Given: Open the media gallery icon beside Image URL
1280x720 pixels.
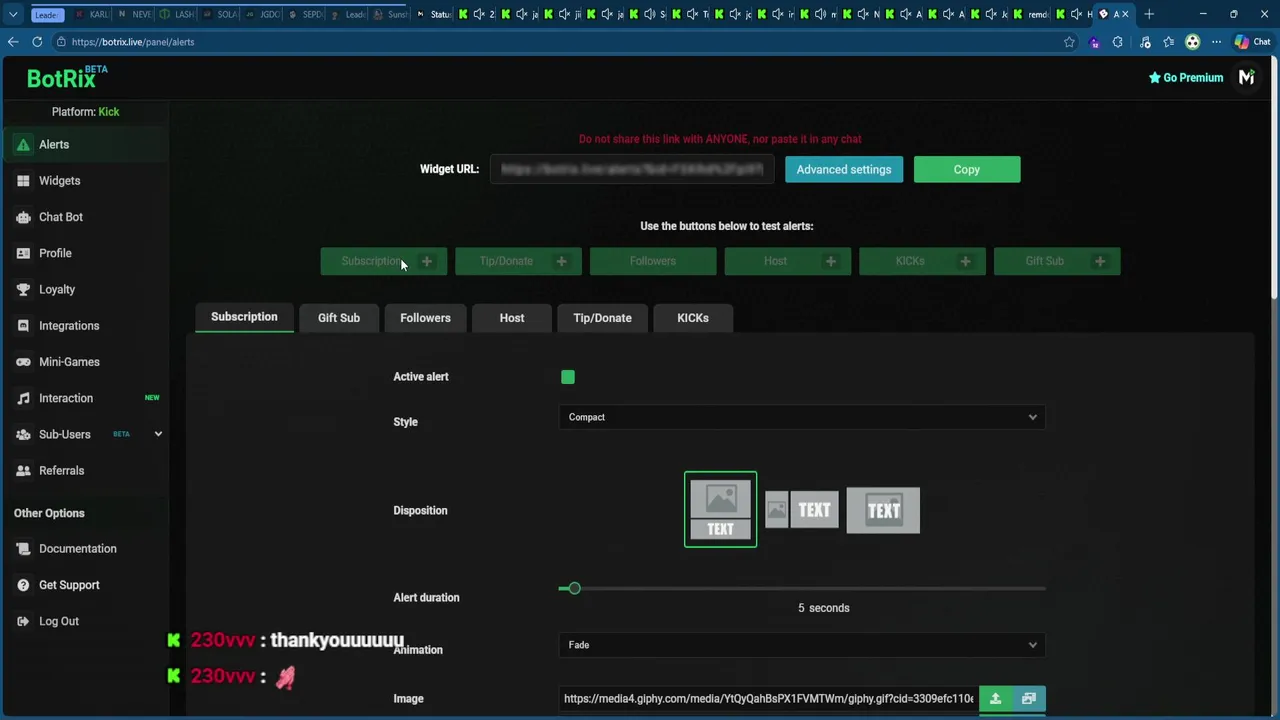Looking at the screenshot, I should (x=1029, y=699).
